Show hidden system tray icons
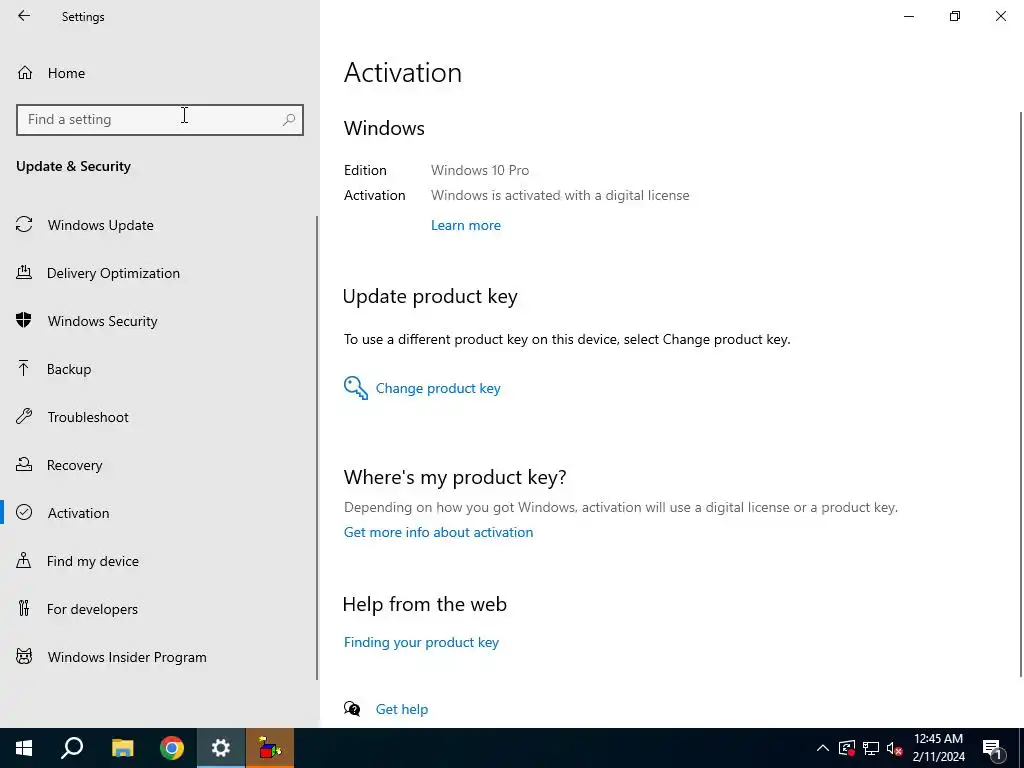1024x768 pixels. pyautogui.click(x=823, y=748)
